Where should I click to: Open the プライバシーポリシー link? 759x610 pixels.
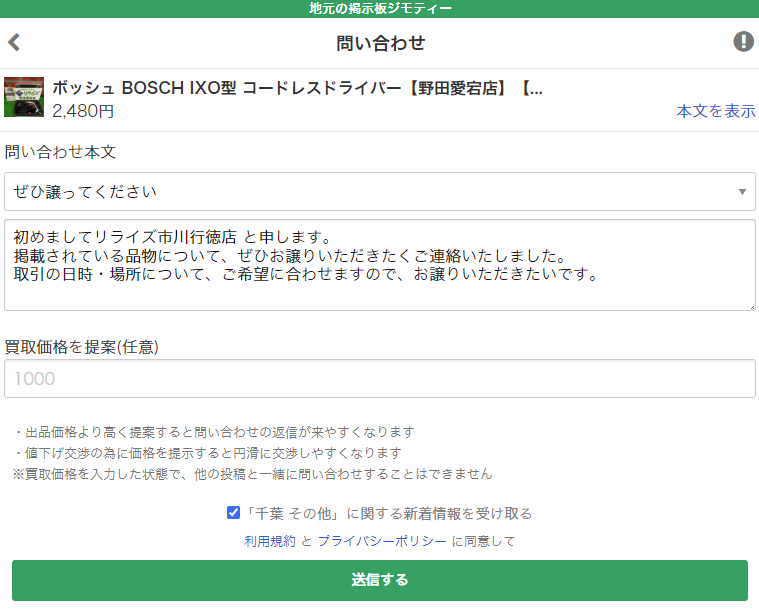(x=382, y=541)
